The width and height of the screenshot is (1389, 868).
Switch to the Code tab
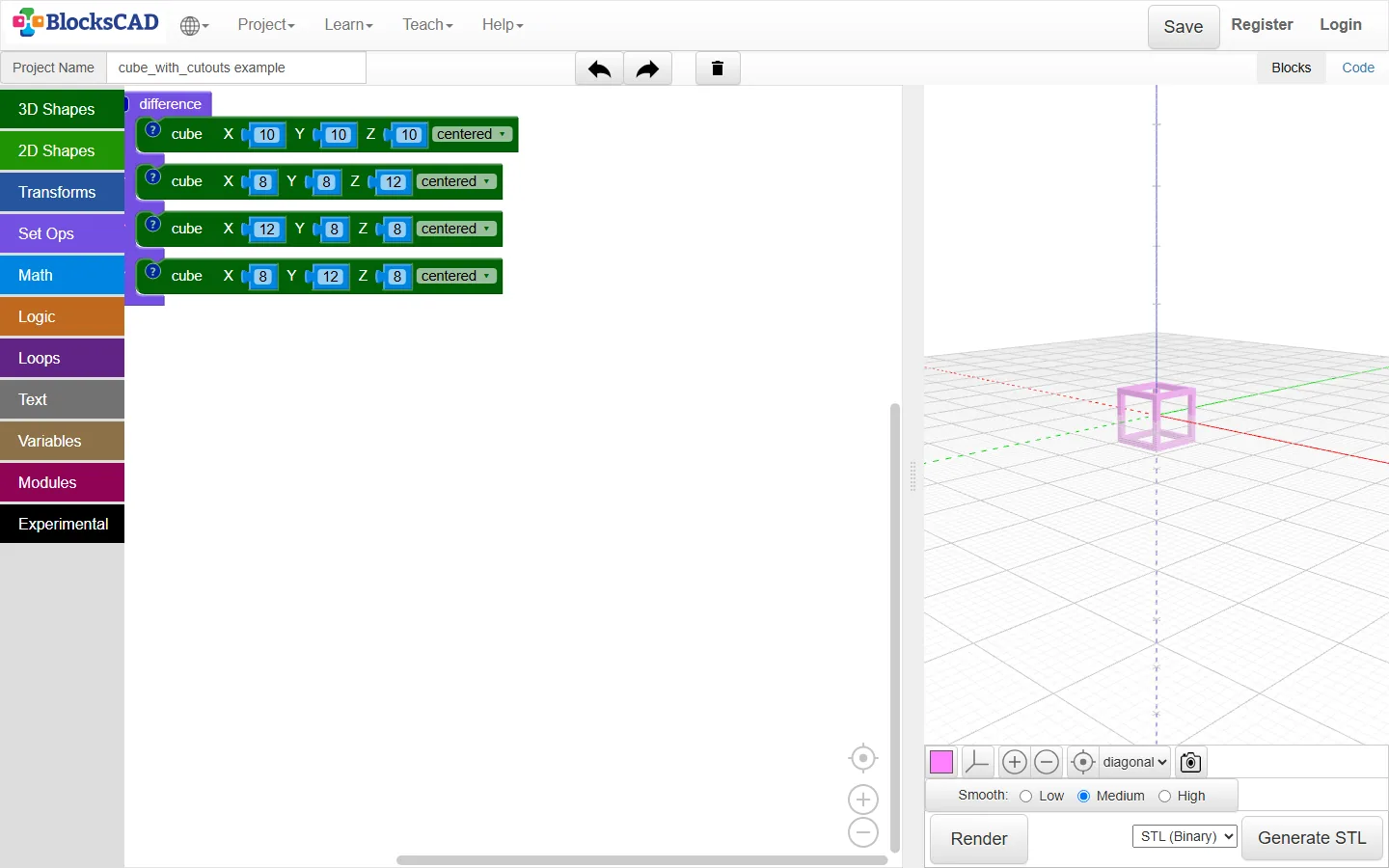[1358, 68]
